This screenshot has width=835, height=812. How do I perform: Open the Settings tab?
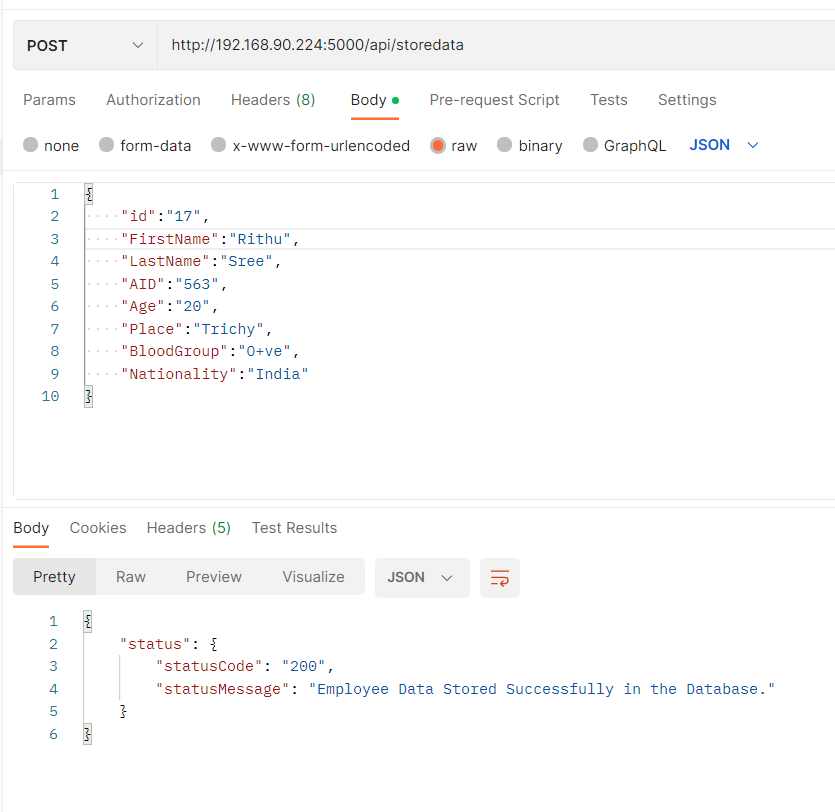[x=687, y=100]
